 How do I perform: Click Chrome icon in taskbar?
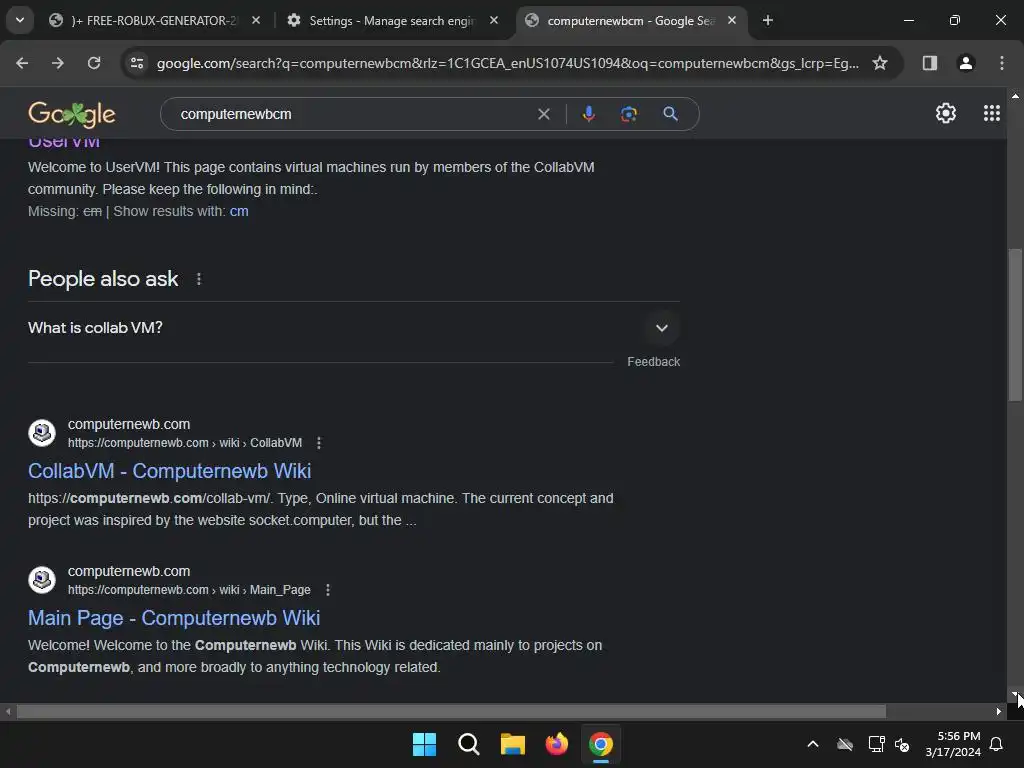pyautogui.click(x=601, y=744)
